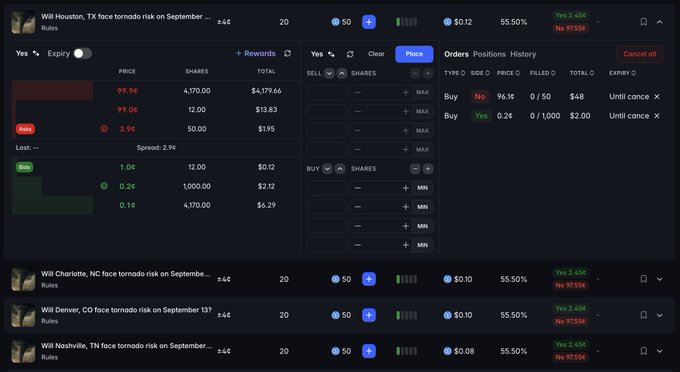Screen dimensions: 680x372
Task: Sort orders by Total column
Action: pos(582,73)
